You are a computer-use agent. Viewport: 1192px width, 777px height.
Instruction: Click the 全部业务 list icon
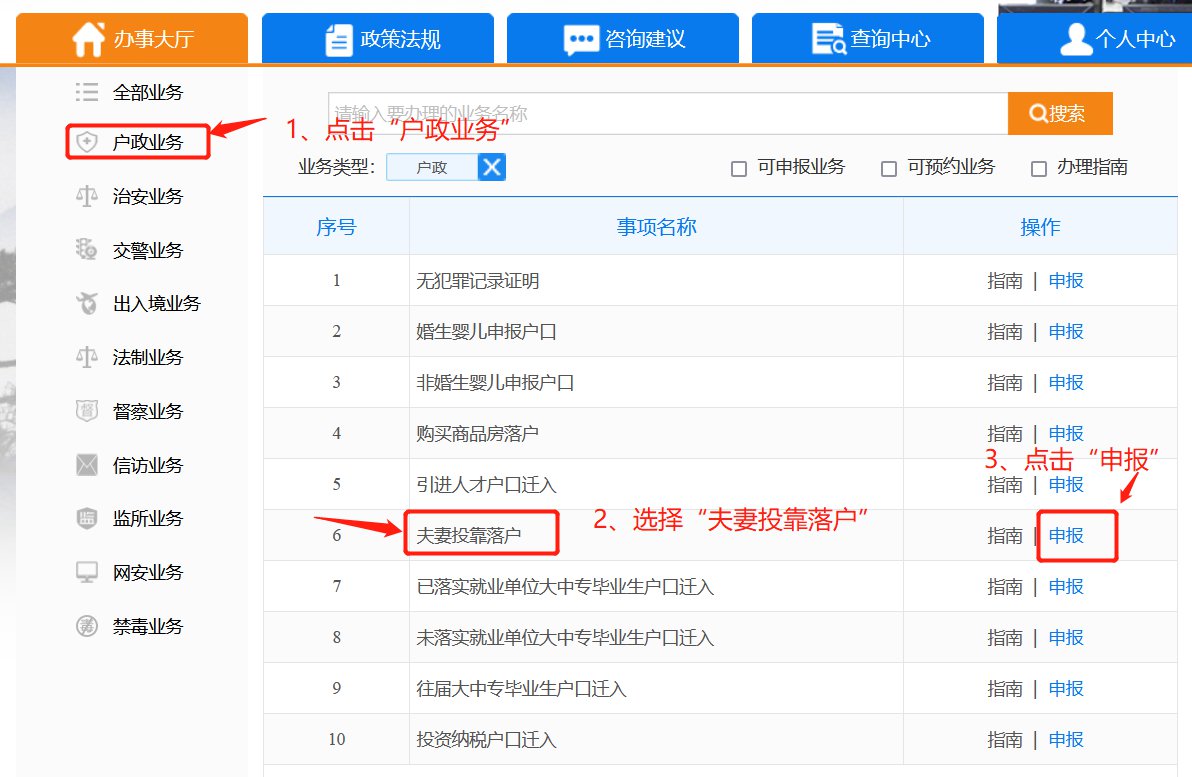coord(87,93)
